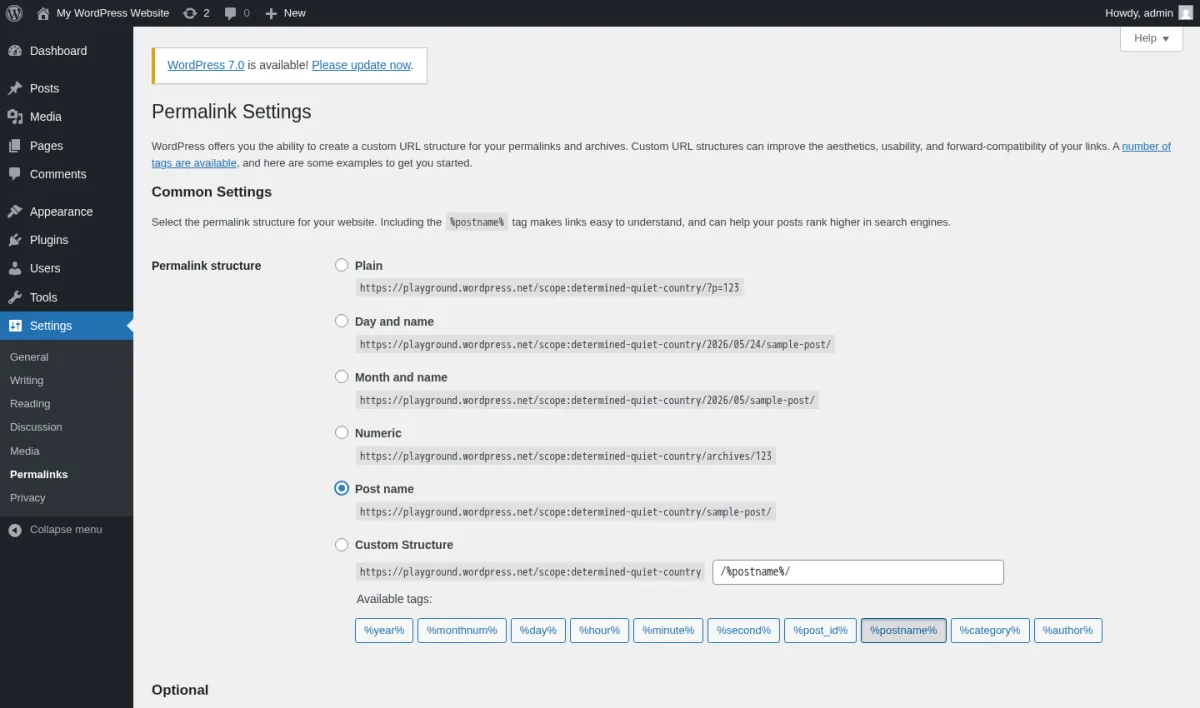Click the Collapse menu arrow icon
Screen dimensions: 1200x708
pyautogui.click(x=15, y=530)
